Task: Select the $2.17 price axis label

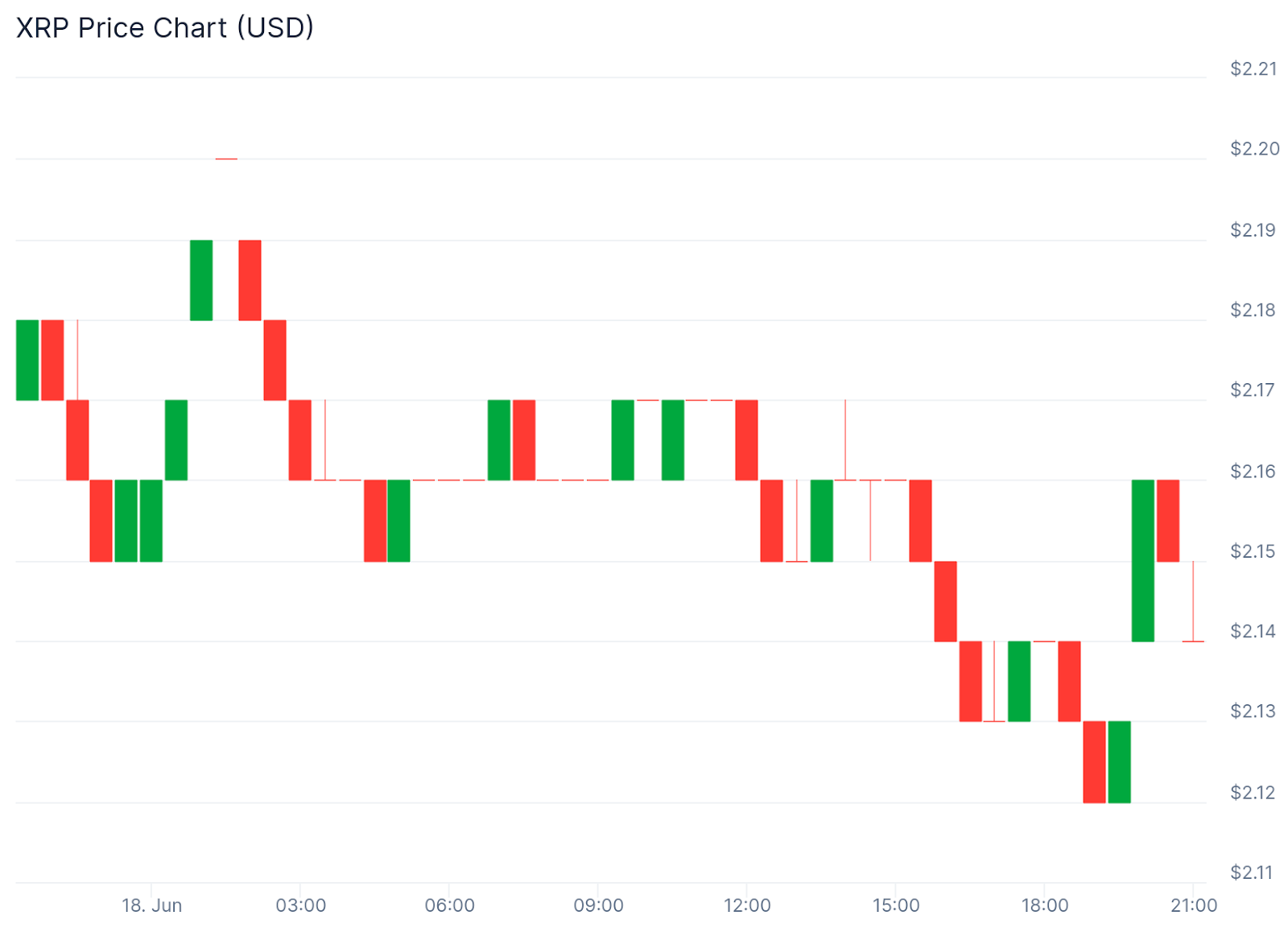Action: (x=1253, y=390)
